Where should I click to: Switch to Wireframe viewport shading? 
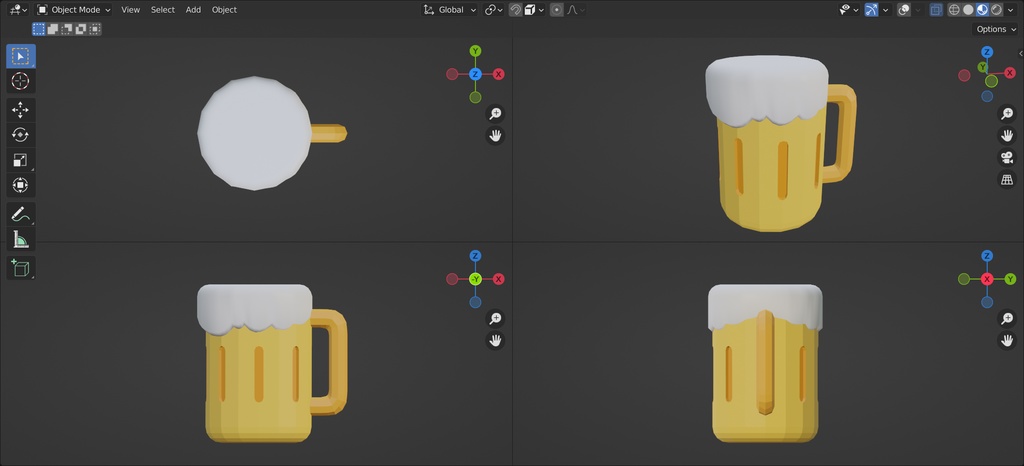[954, 10]
